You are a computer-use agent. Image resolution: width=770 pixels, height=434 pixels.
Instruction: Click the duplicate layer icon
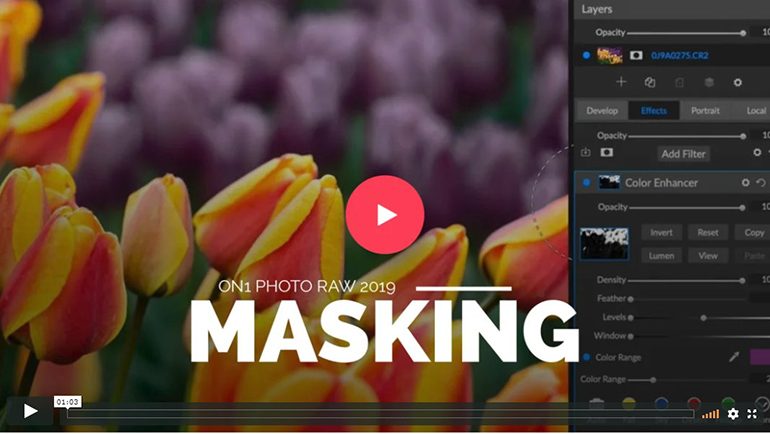pos(650,82)
